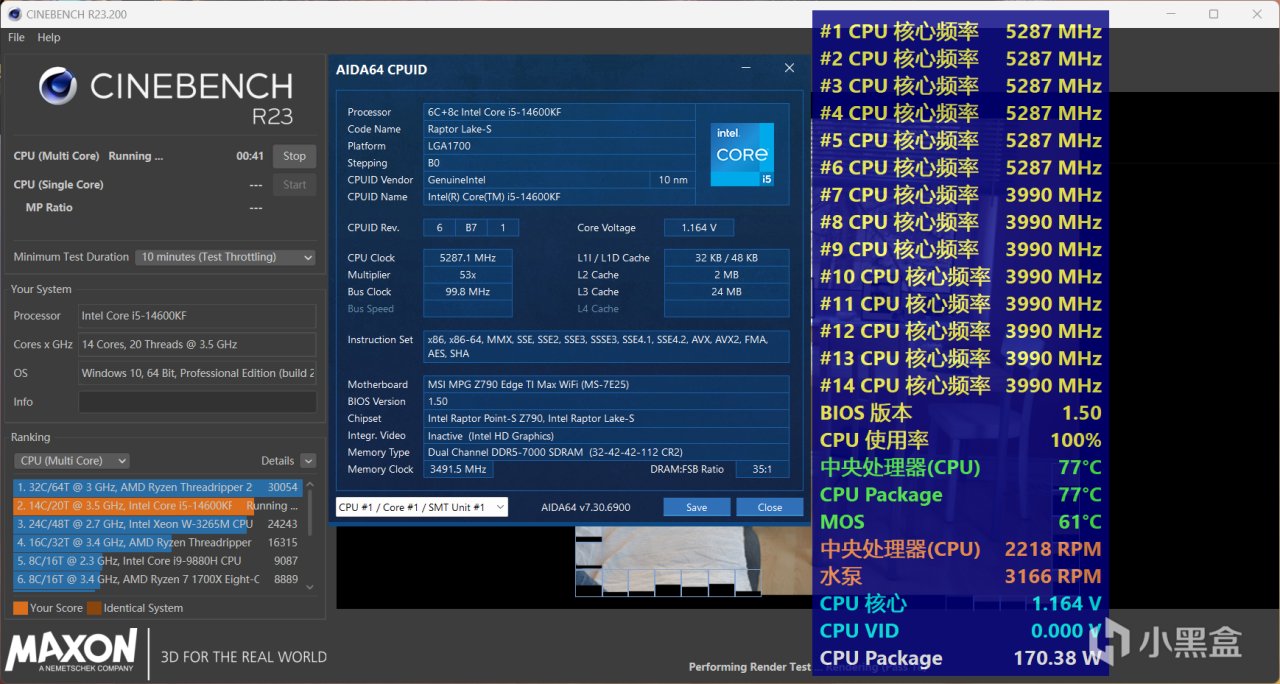
Task: Close the Cinebench window
Action: tap(1256, 14)
